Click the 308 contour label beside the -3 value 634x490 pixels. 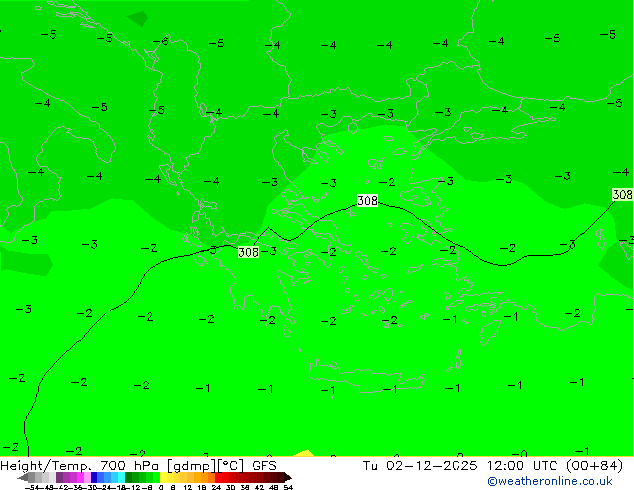[x=248, y=252]
